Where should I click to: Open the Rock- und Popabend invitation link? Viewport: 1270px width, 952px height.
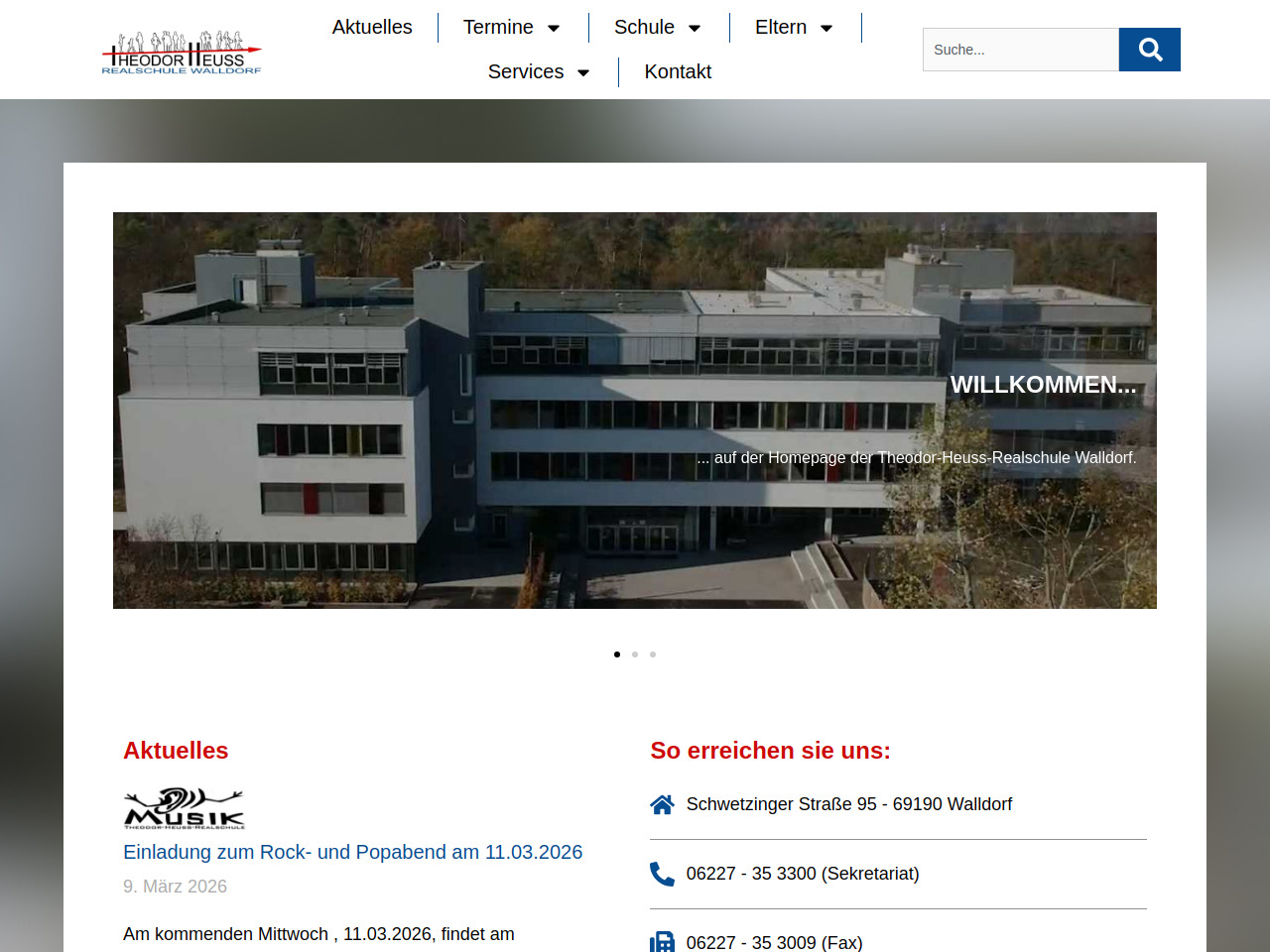coord(352,852)
